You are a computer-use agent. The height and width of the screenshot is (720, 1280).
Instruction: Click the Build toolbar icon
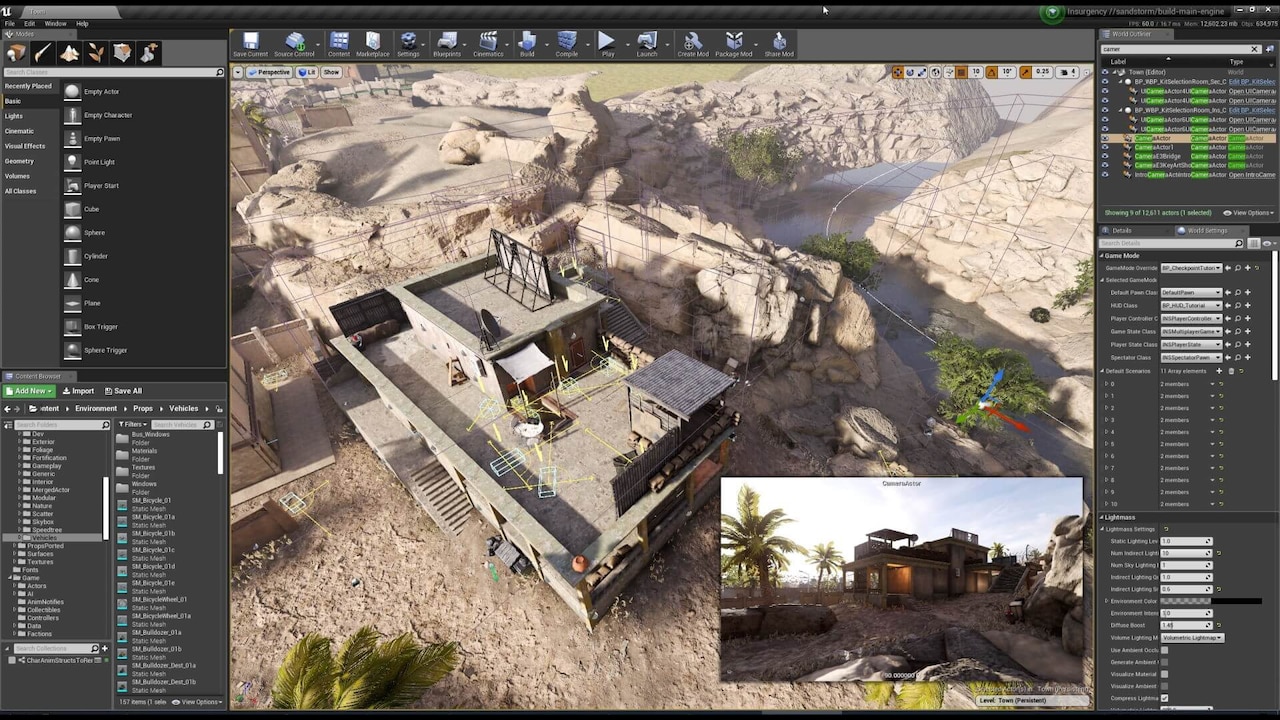pos(528,42)
